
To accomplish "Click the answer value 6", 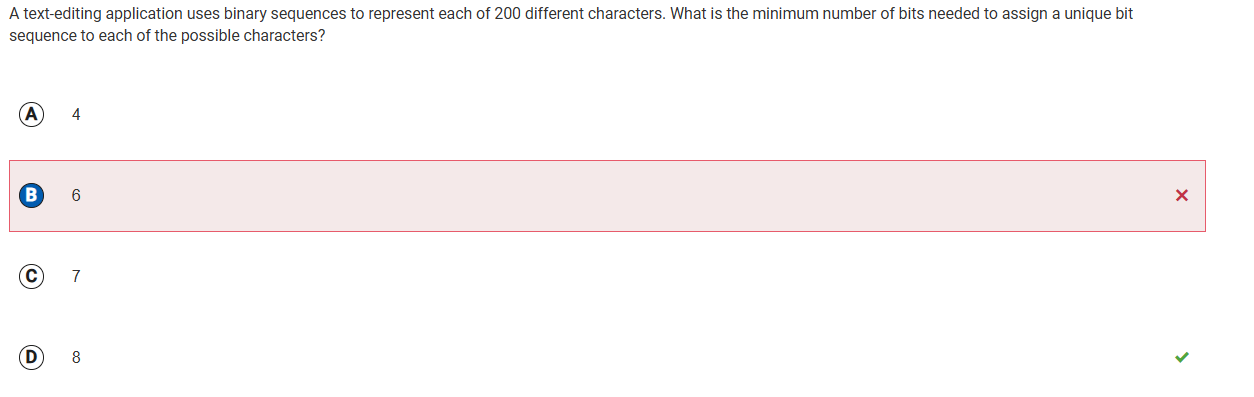I will (76, 195).
